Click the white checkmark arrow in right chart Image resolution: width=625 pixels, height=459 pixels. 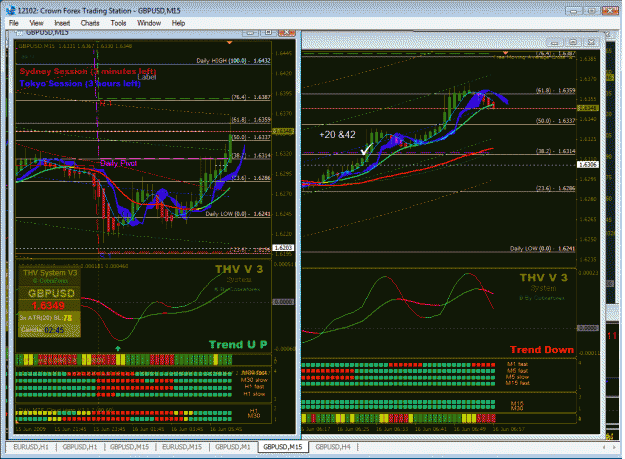[x=366, y=149]
